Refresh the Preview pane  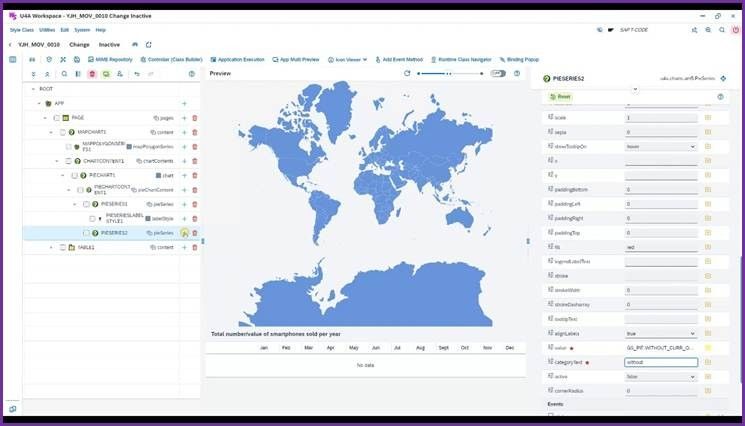[x=407, y=73]
